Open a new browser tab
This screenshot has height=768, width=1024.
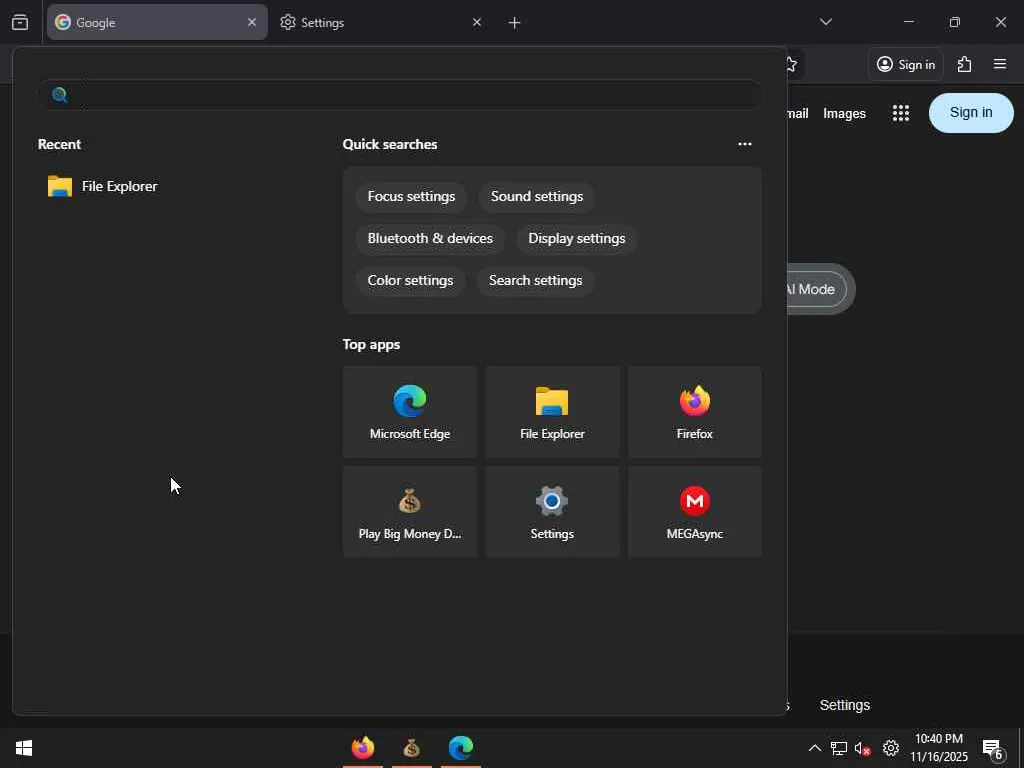point(515,23)
